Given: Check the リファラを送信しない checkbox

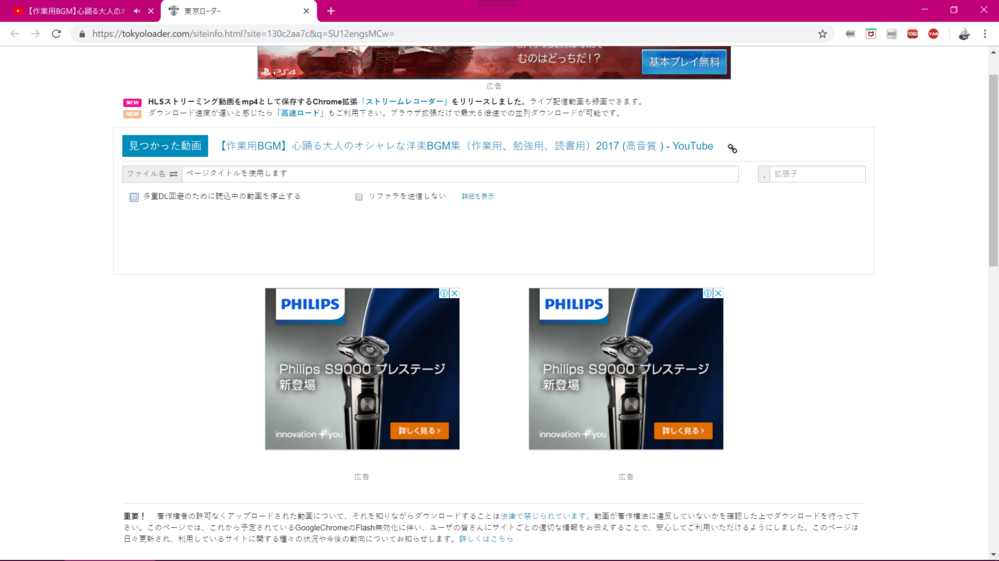Looking at the screenshot, I should (359, 197).
